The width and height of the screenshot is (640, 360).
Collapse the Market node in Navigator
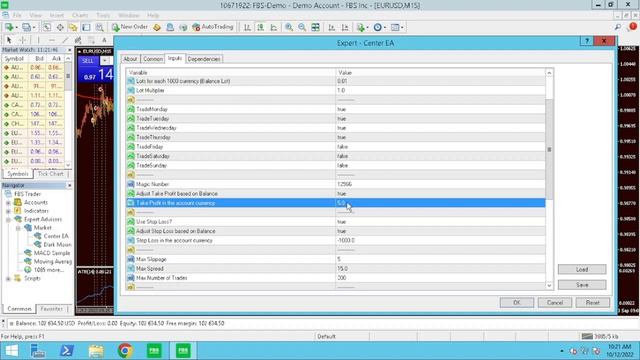[x=18, y=228]
